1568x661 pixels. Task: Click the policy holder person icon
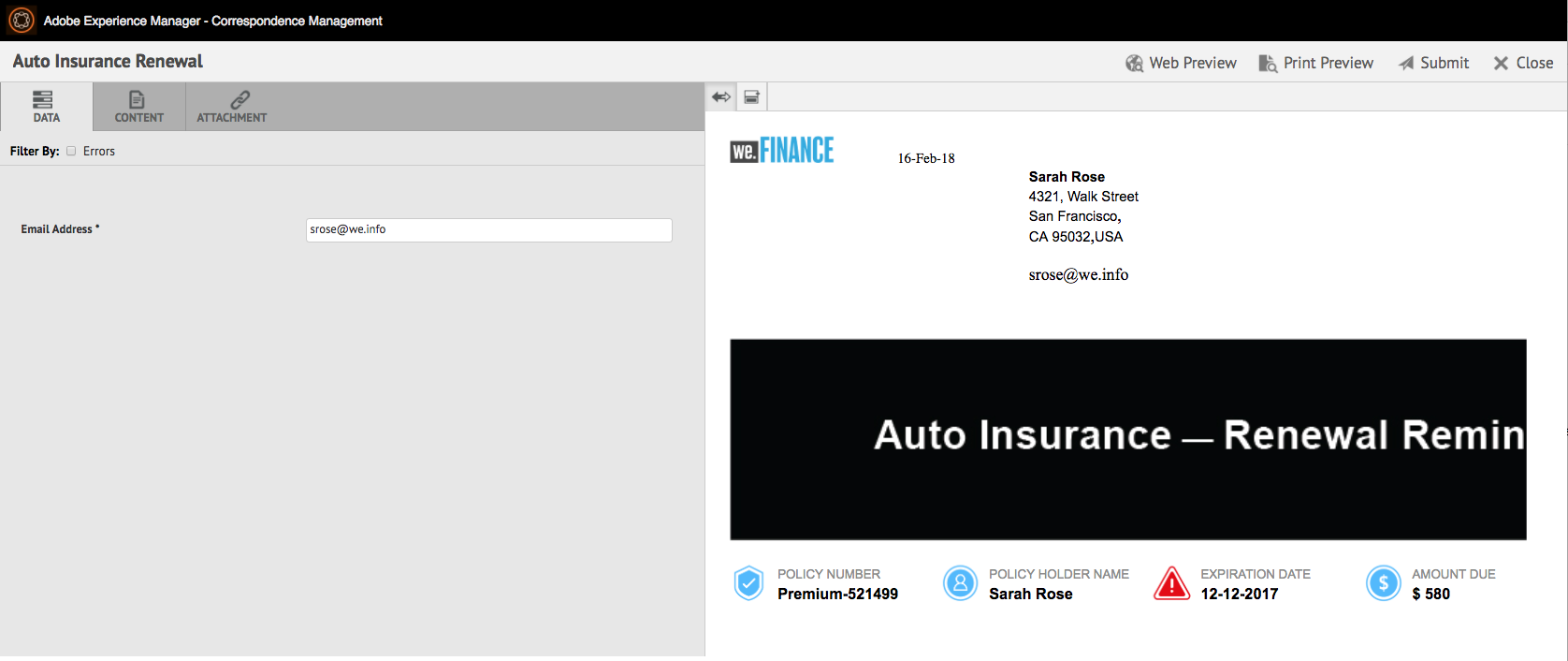[x=960, y=583]
